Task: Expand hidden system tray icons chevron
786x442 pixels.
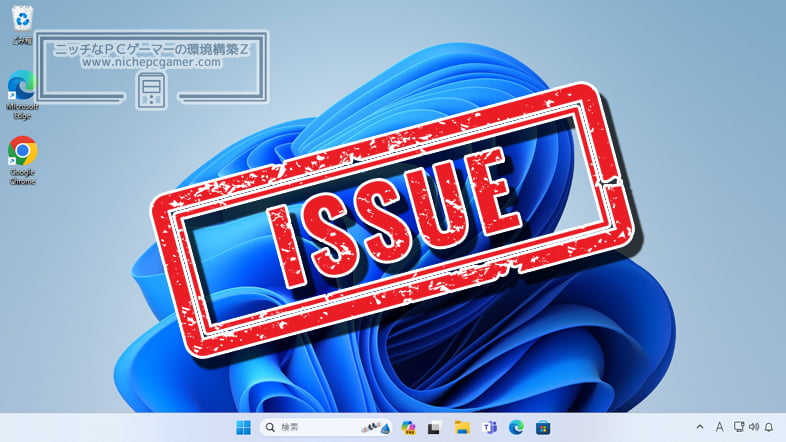Action: coord(700,427)
